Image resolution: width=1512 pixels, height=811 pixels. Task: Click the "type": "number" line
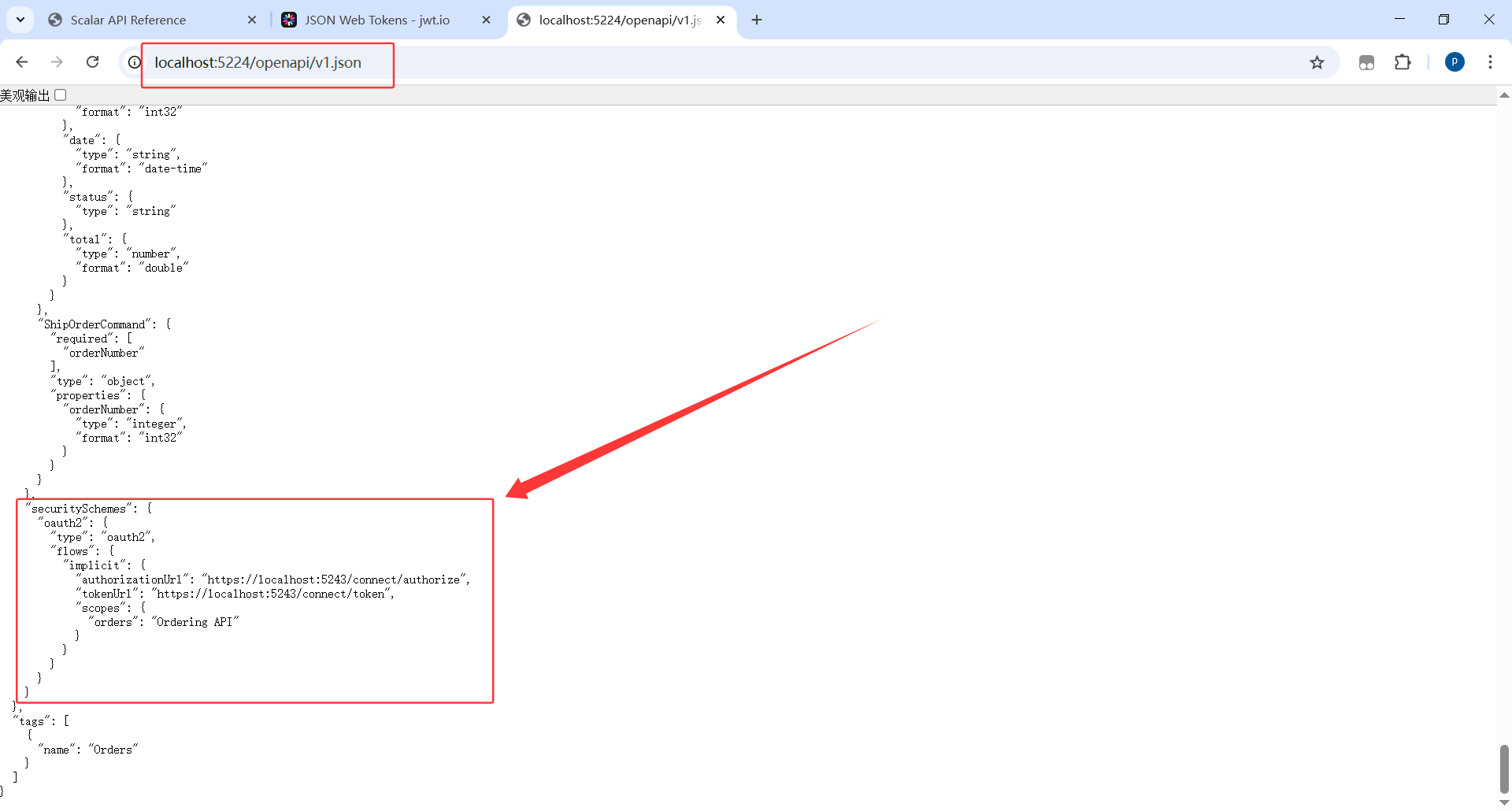coord(128,254)
